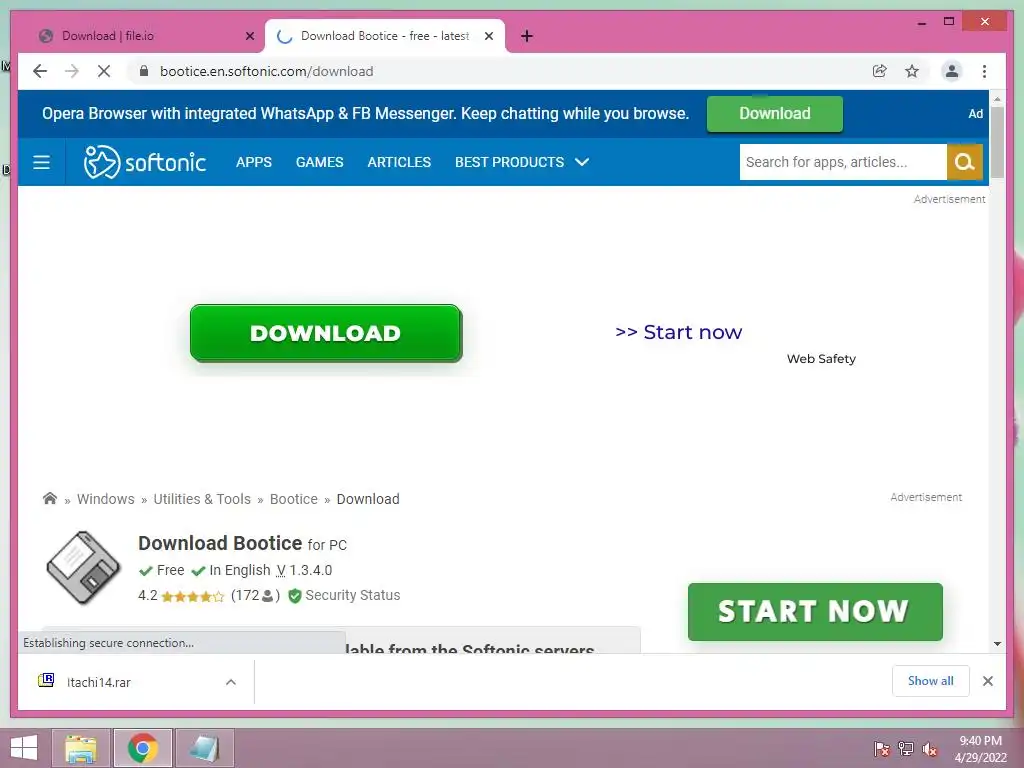Close the downloads bar
This screenshot has height=768, width=1024.
987,681
